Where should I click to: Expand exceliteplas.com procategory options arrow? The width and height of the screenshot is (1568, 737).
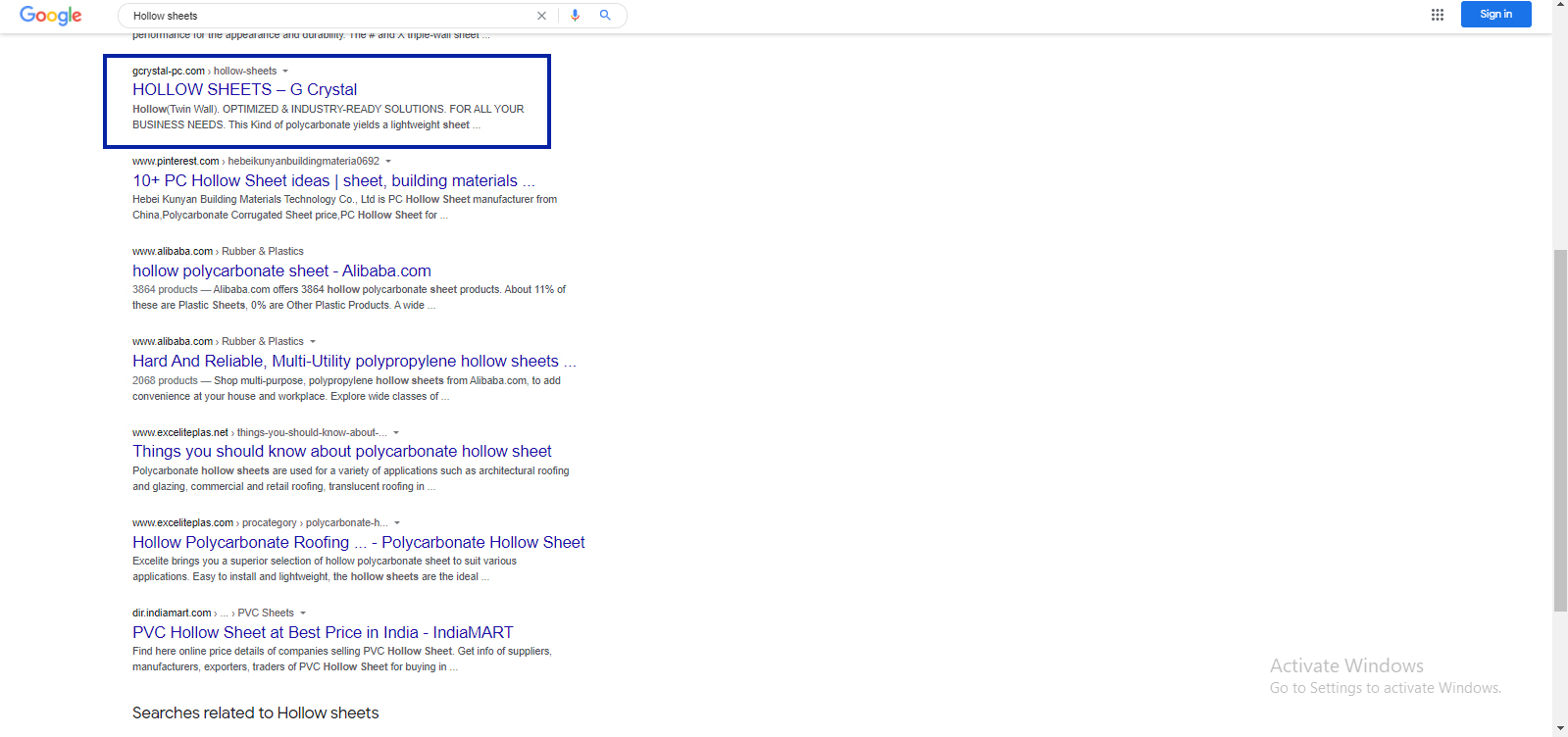[x=397, y=522]
